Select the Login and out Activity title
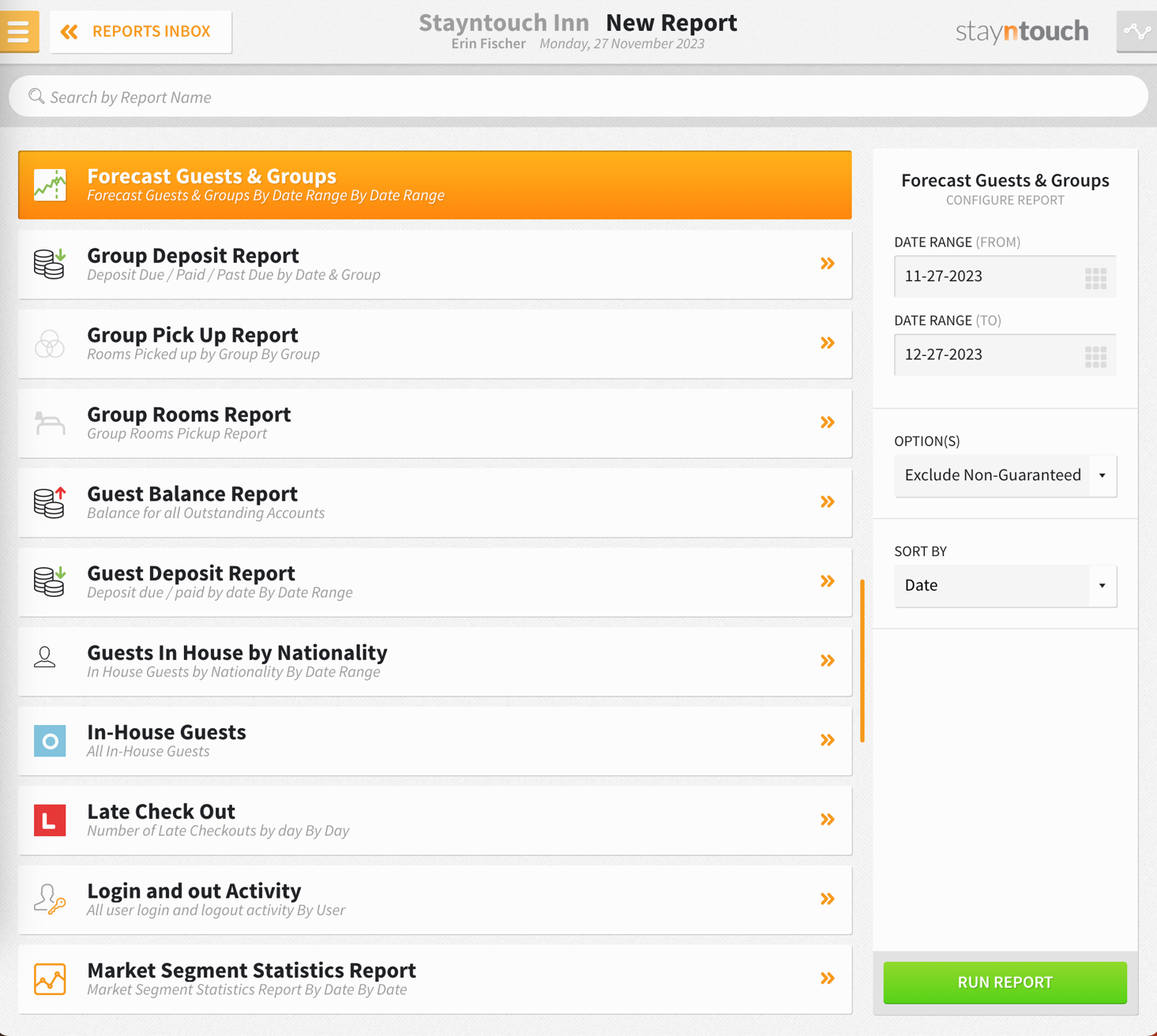 pyautogui.click(x=194, y=891)
